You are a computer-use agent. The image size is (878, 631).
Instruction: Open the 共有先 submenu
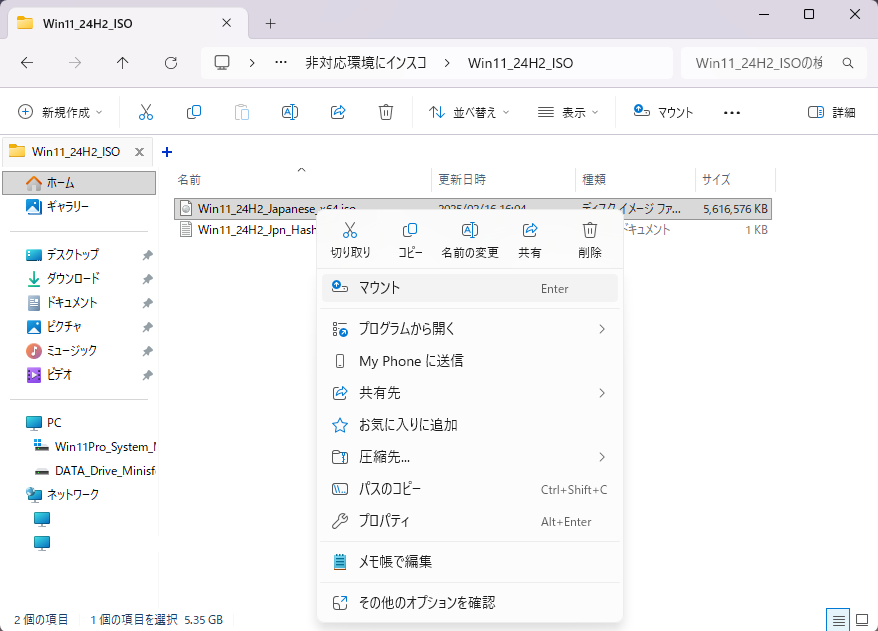[470, 393]
